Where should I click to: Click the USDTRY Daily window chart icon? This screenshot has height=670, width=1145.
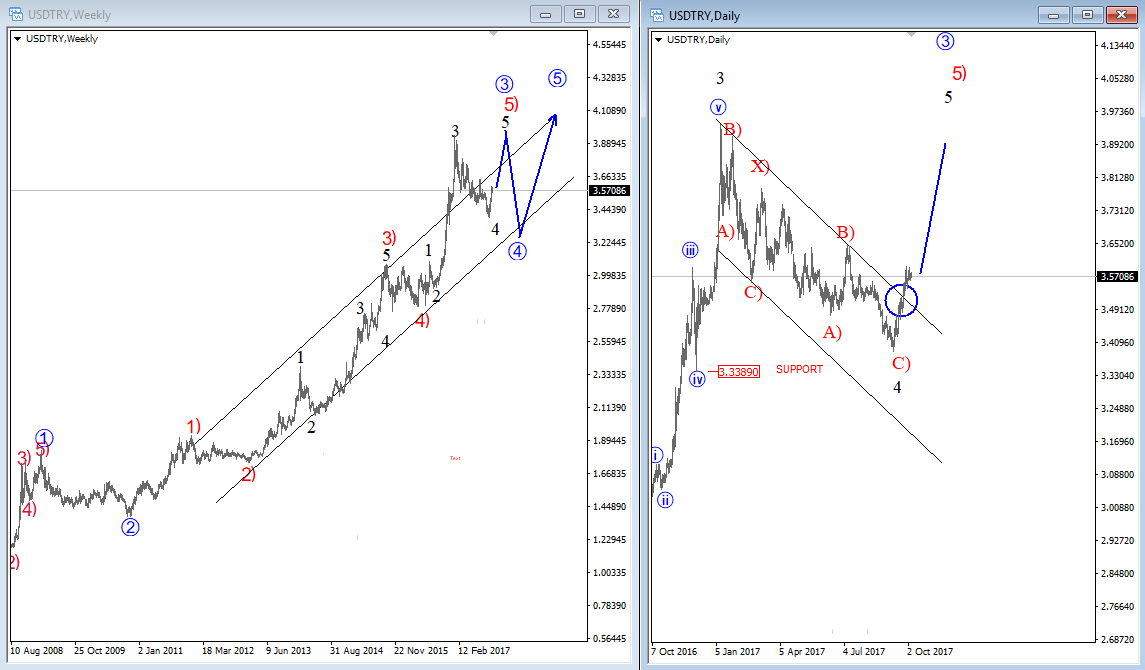pos(657,15)
